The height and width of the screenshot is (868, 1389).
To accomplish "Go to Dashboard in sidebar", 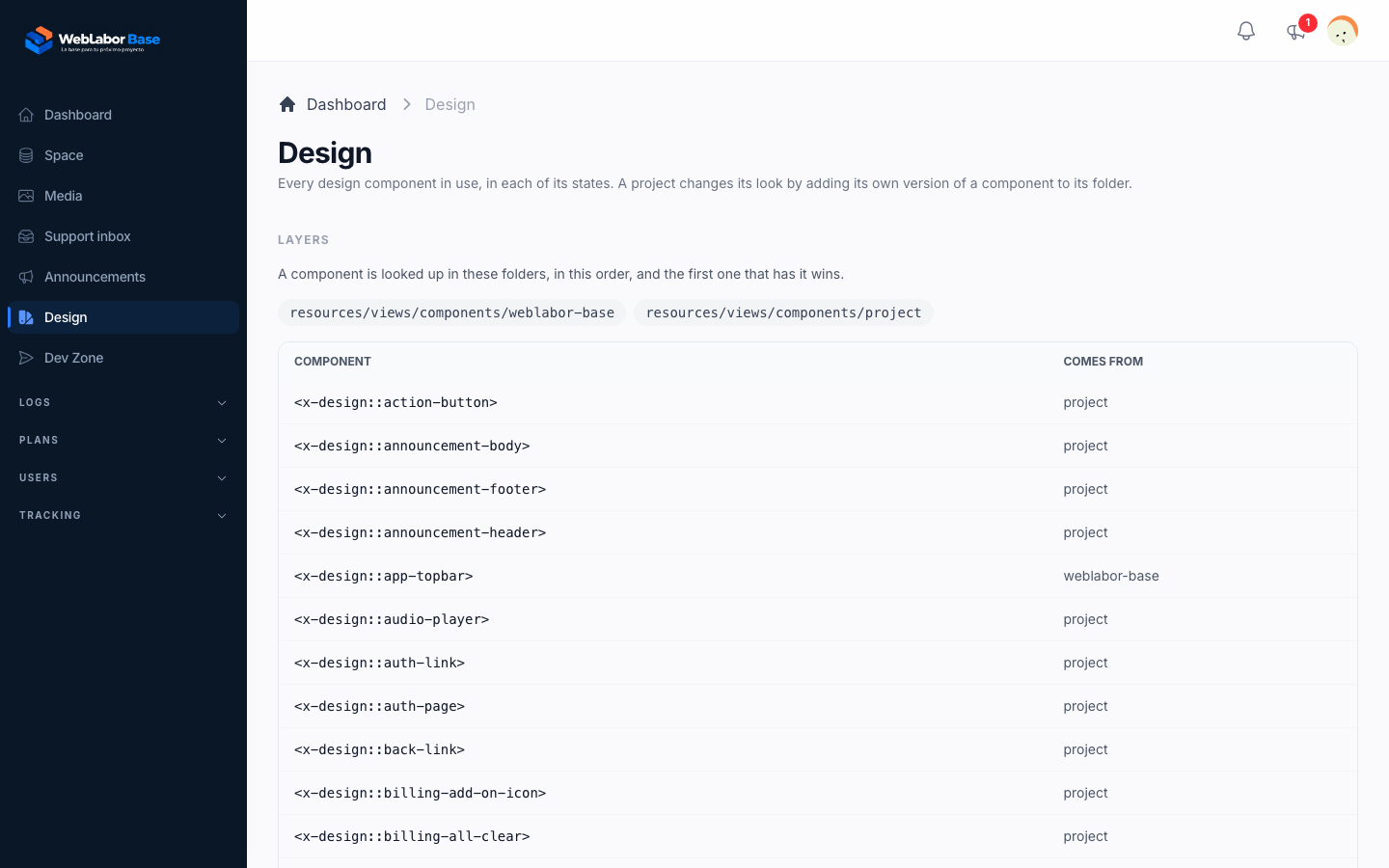I will 123,115.
